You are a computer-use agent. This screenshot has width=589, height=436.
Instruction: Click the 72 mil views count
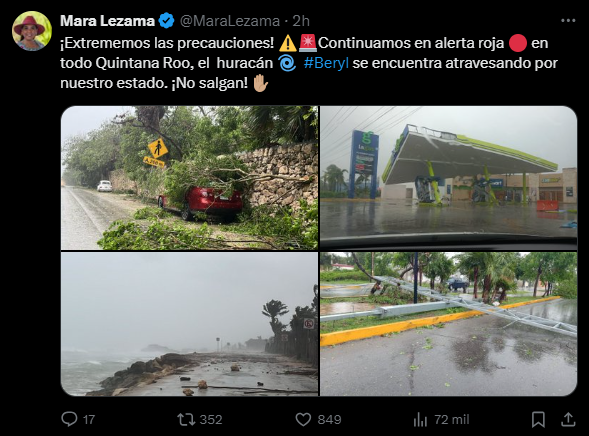coord(452,419)
